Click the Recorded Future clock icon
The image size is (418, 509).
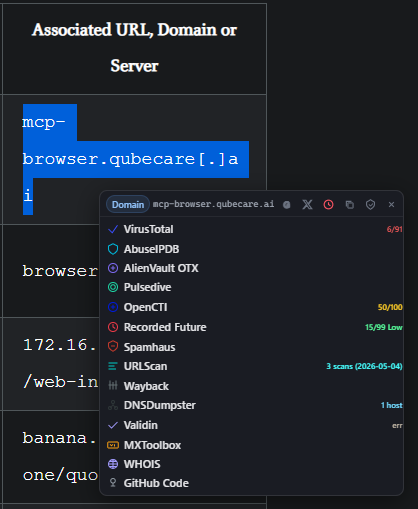pyautogui.click(x=113, y=327)
